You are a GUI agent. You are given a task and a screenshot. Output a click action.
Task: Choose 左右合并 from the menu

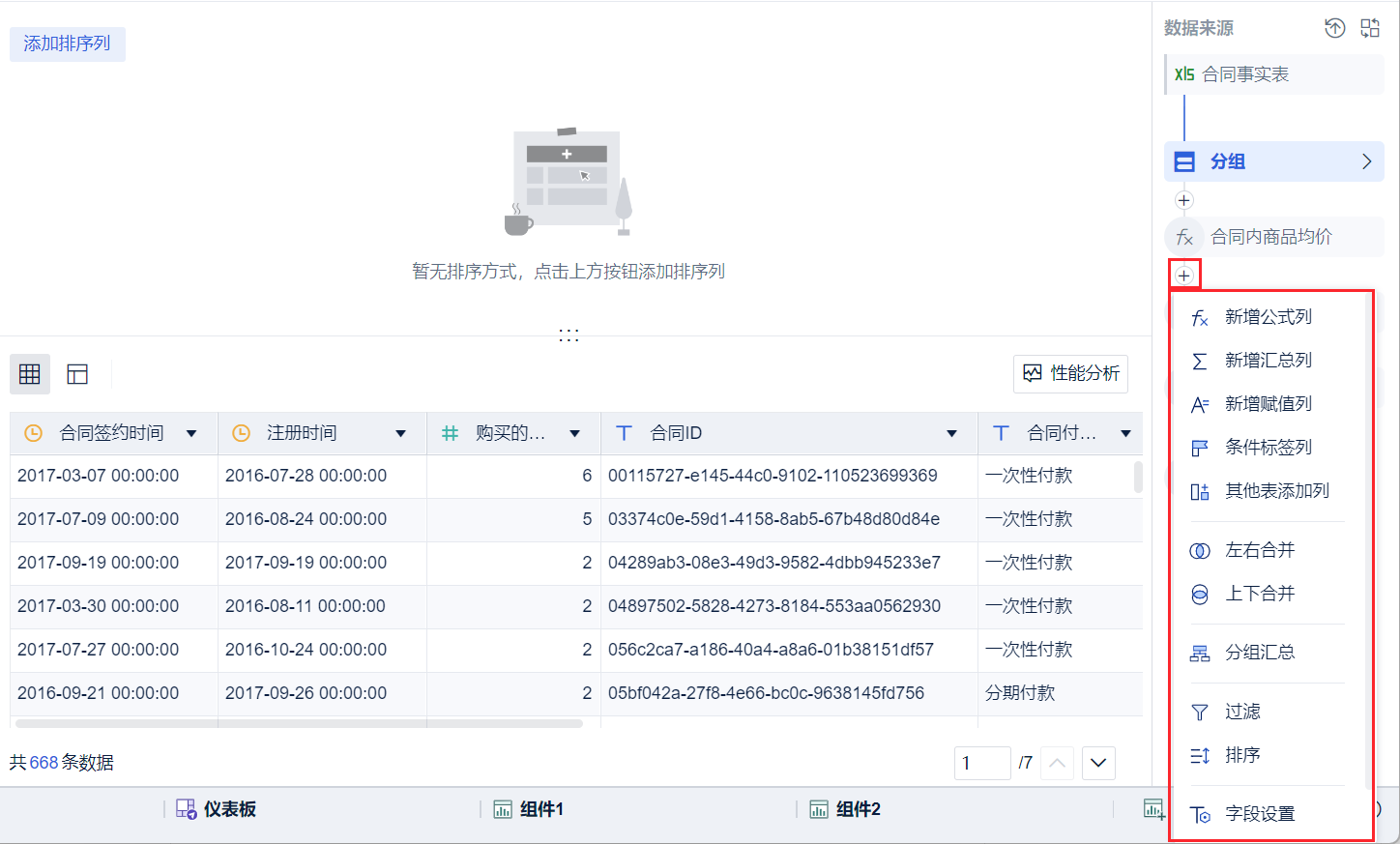coord(1268,550)
